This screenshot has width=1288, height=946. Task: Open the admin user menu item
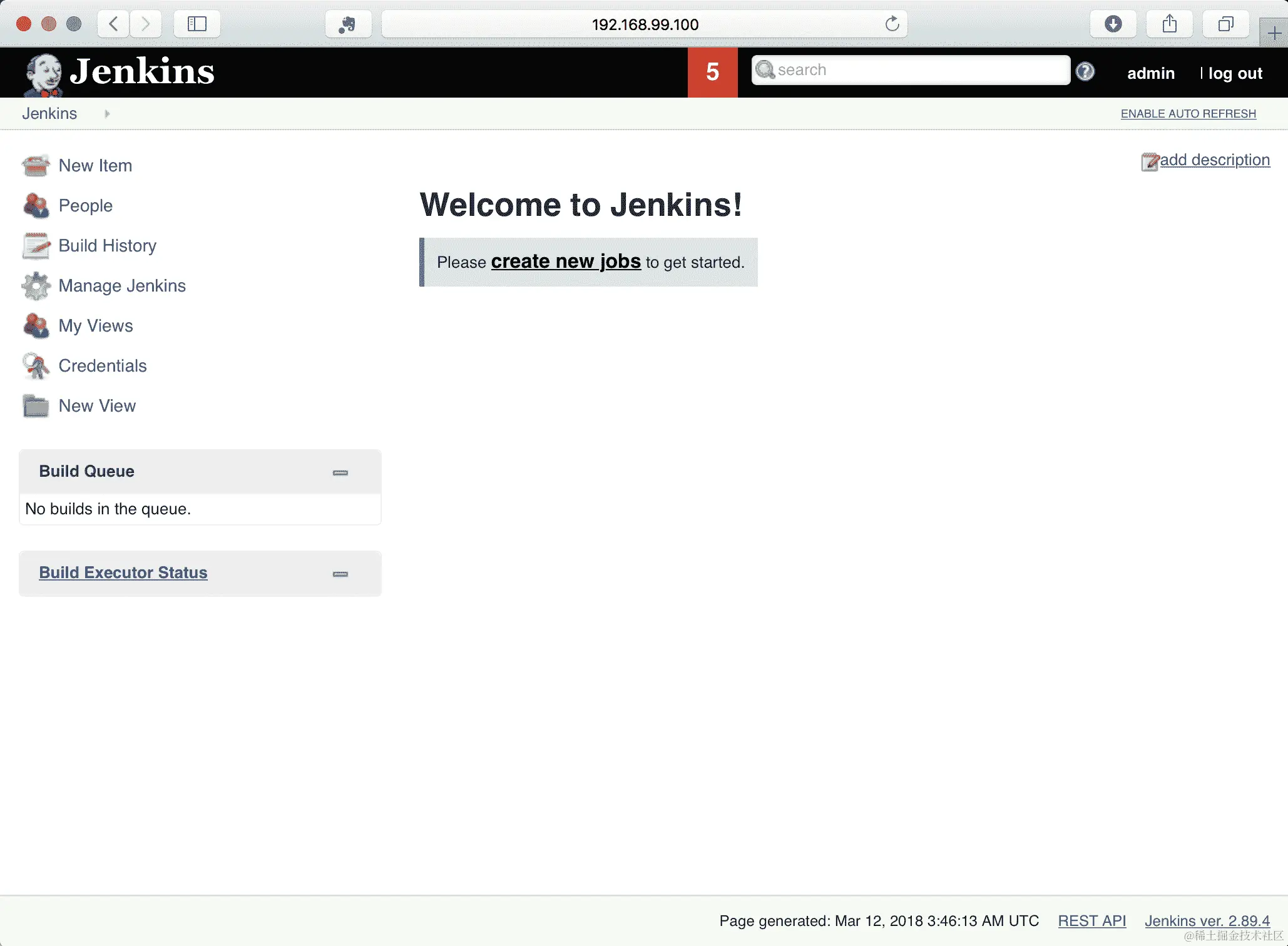pos(1150,73)
